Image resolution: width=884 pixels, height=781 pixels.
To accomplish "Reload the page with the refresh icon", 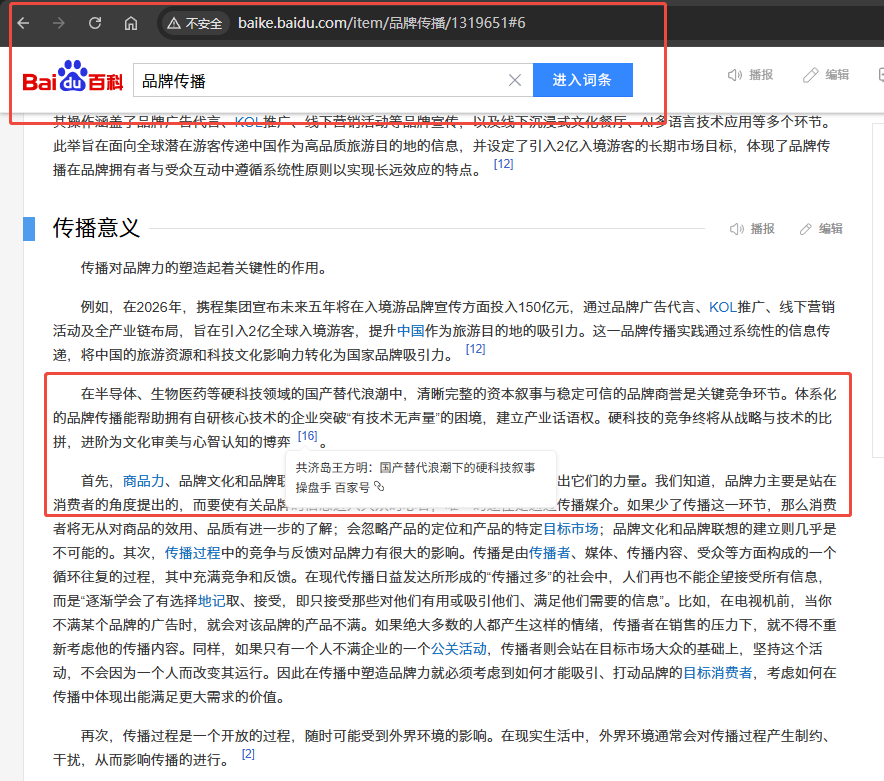I will [x=95, y=23].
